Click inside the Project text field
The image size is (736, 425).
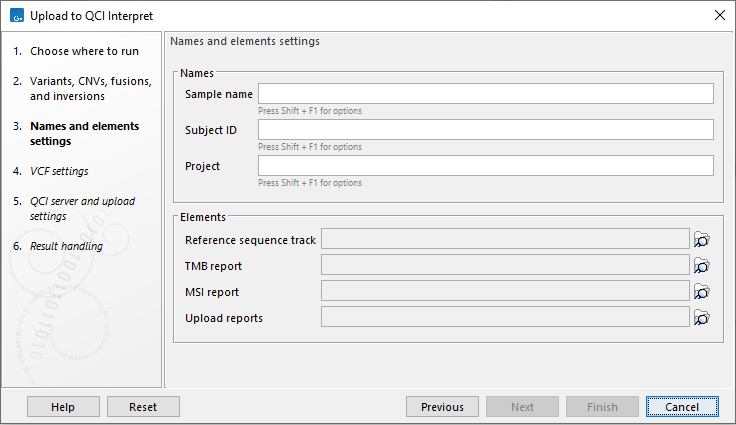pyautogui.click(x=485, y=166)
